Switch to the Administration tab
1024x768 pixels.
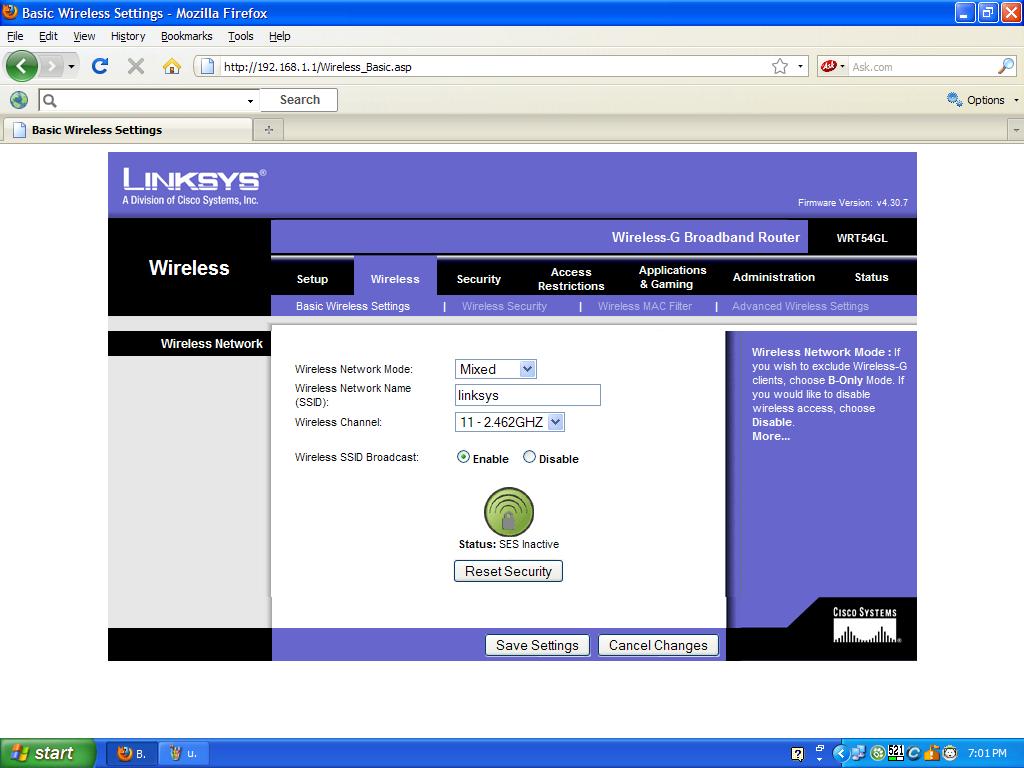[773, 277]
